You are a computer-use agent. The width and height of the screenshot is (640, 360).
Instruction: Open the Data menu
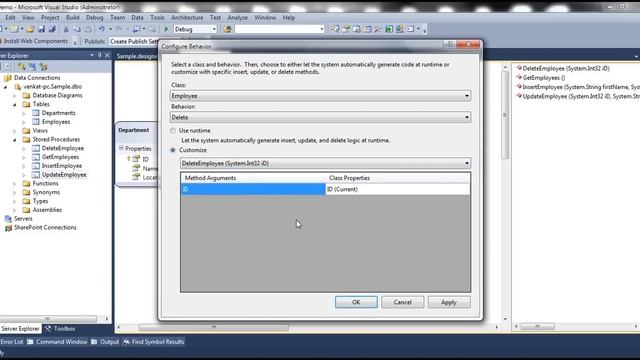pyautogui.click(x=138, y=18)
